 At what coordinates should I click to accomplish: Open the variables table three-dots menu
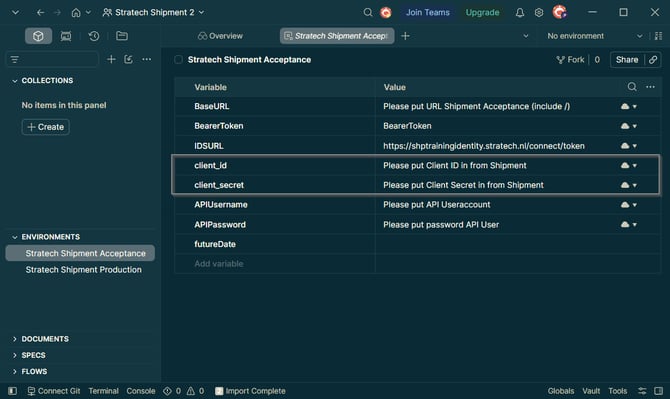(x=650, y=87)
